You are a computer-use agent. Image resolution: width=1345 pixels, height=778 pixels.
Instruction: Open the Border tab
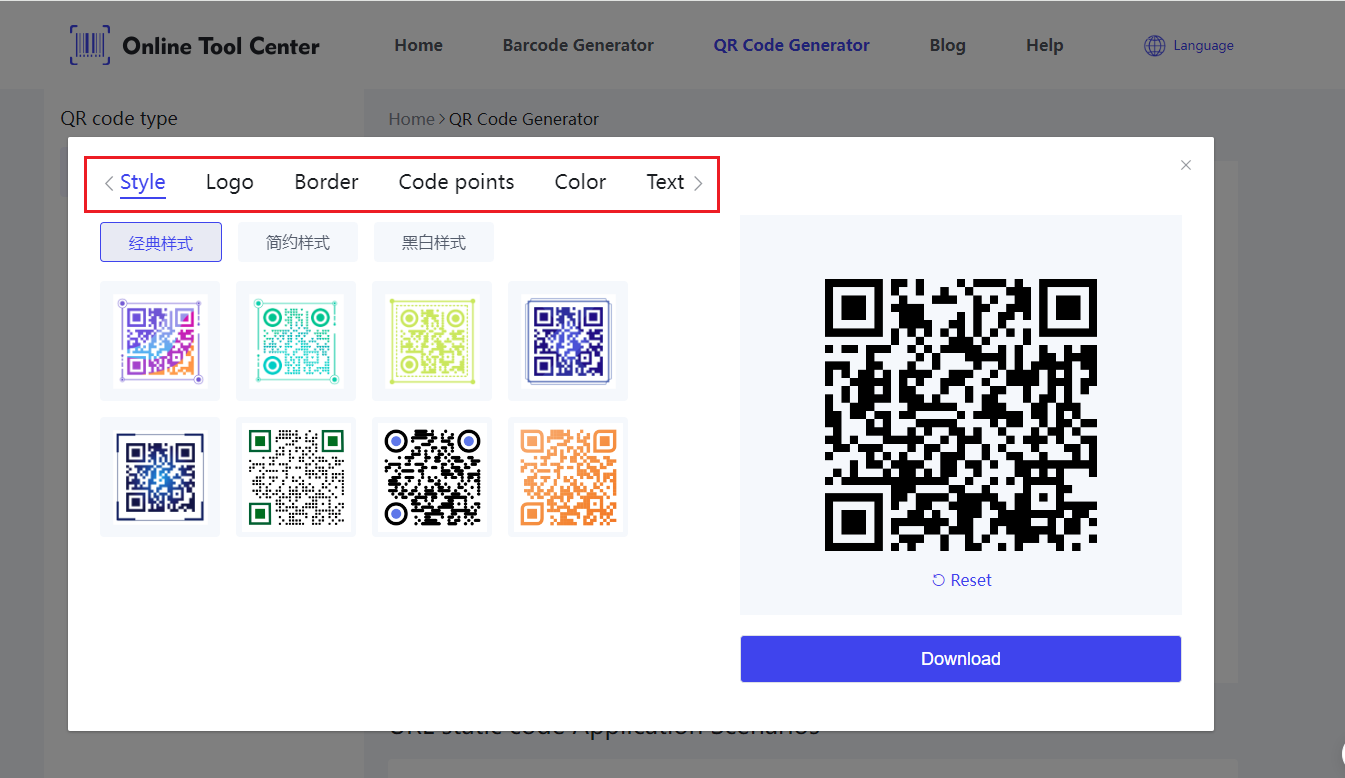[326, 182]
